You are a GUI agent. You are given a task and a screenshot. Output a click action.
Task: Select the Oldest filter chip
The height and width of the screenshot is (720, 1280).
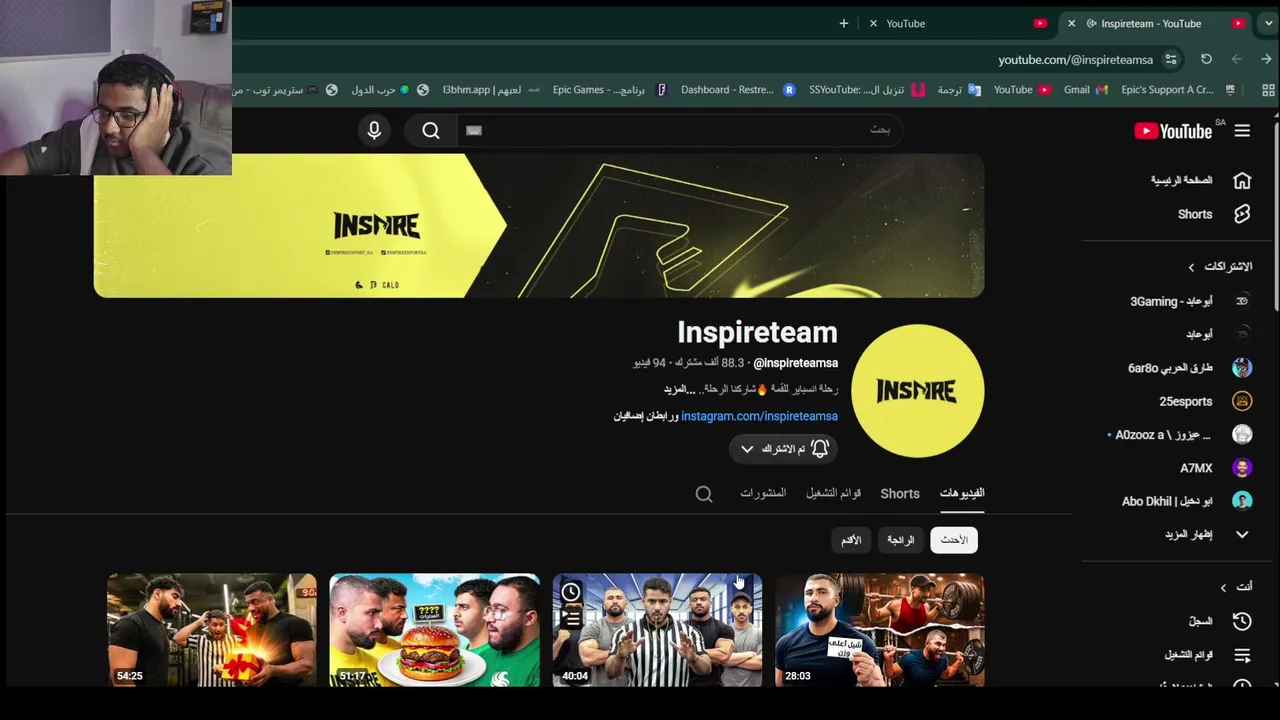click(851, 540)
